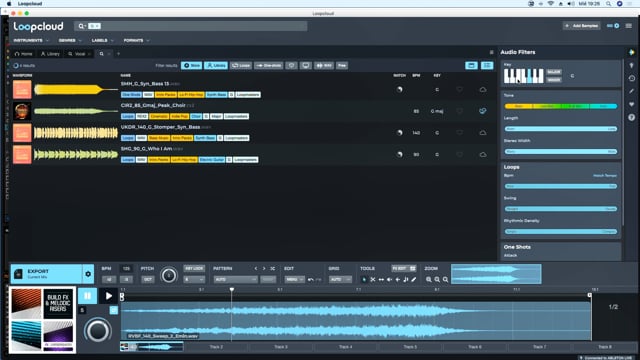Expand the Genres dropdown
This screenshot has height=360, width=640.
pyautogui.click(x=70, y=40)
